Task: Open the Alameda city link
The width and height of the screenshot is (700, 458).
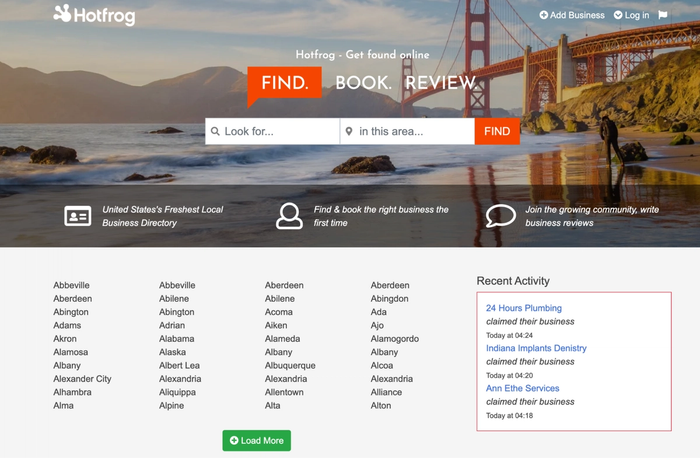Action: pyautogui.click(x=282, y=339)
